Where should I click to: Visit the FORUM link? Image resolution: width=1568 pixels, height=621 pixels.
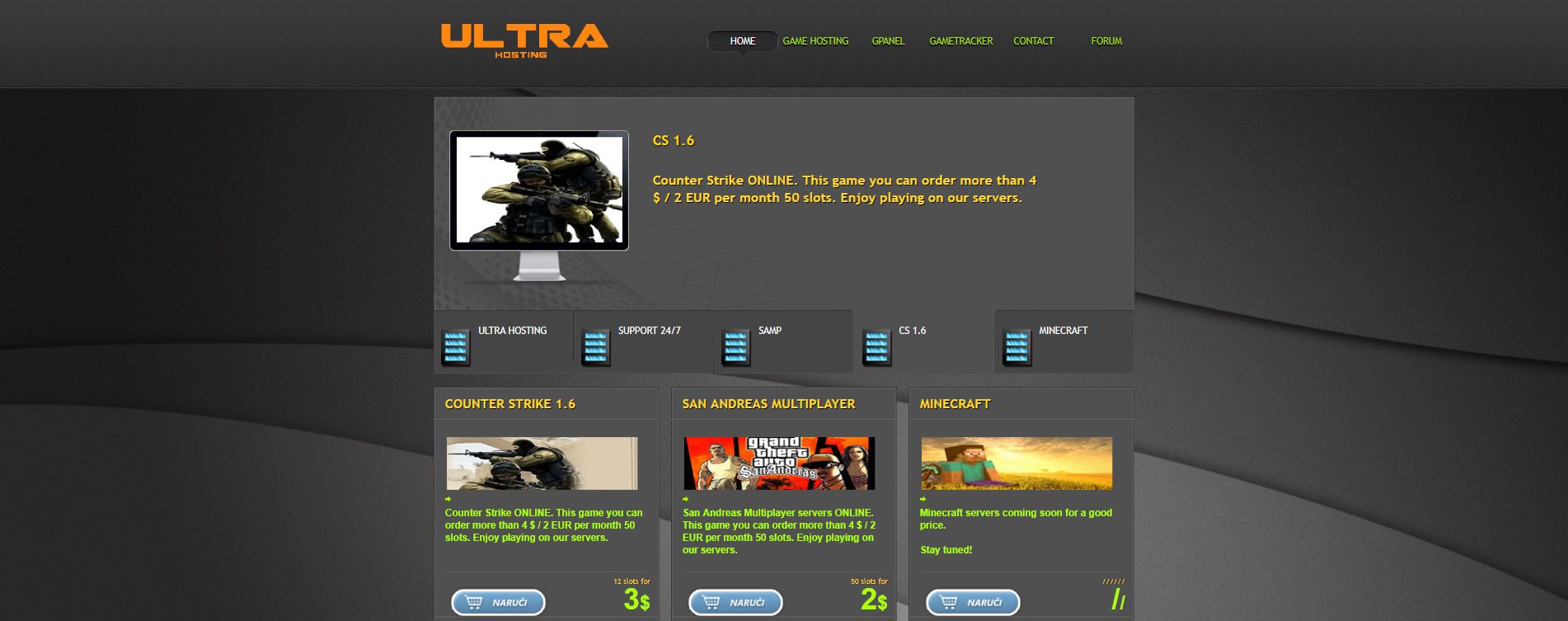1106,41
